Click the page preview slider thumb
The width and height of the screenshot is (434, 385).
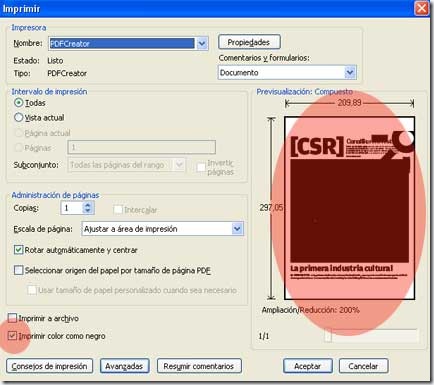coord(328,336)
